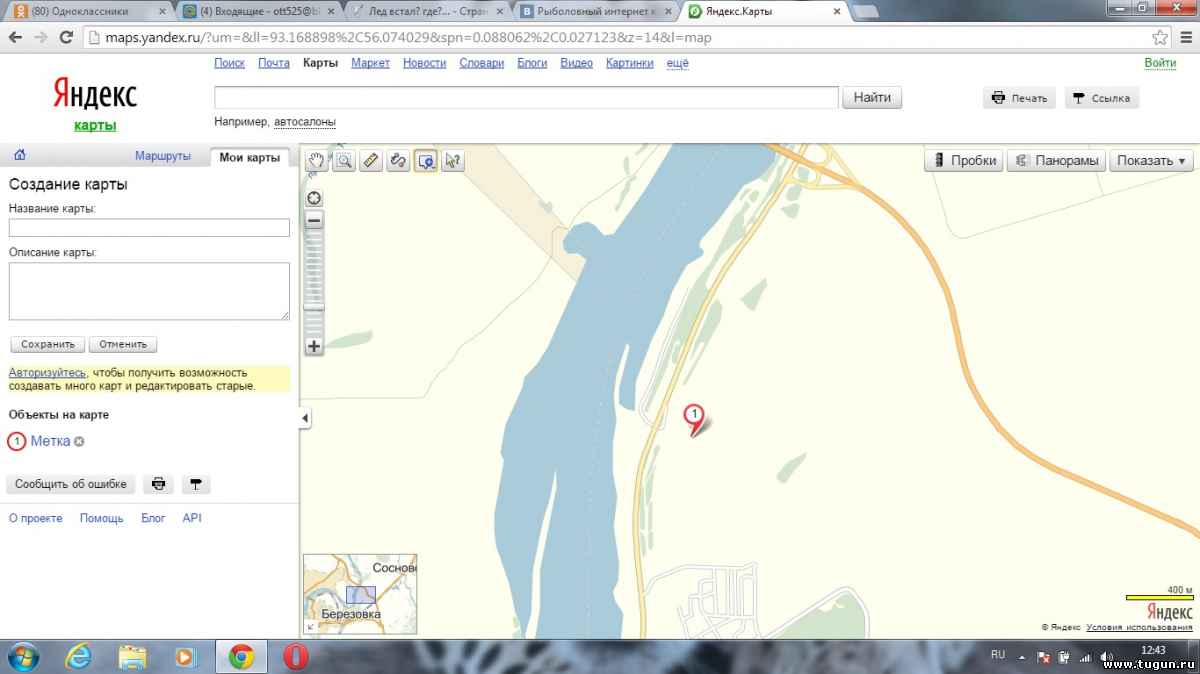This screenshot has height=674, width=1200.
Task: Click the Отменить button
Action: point(123,344)
